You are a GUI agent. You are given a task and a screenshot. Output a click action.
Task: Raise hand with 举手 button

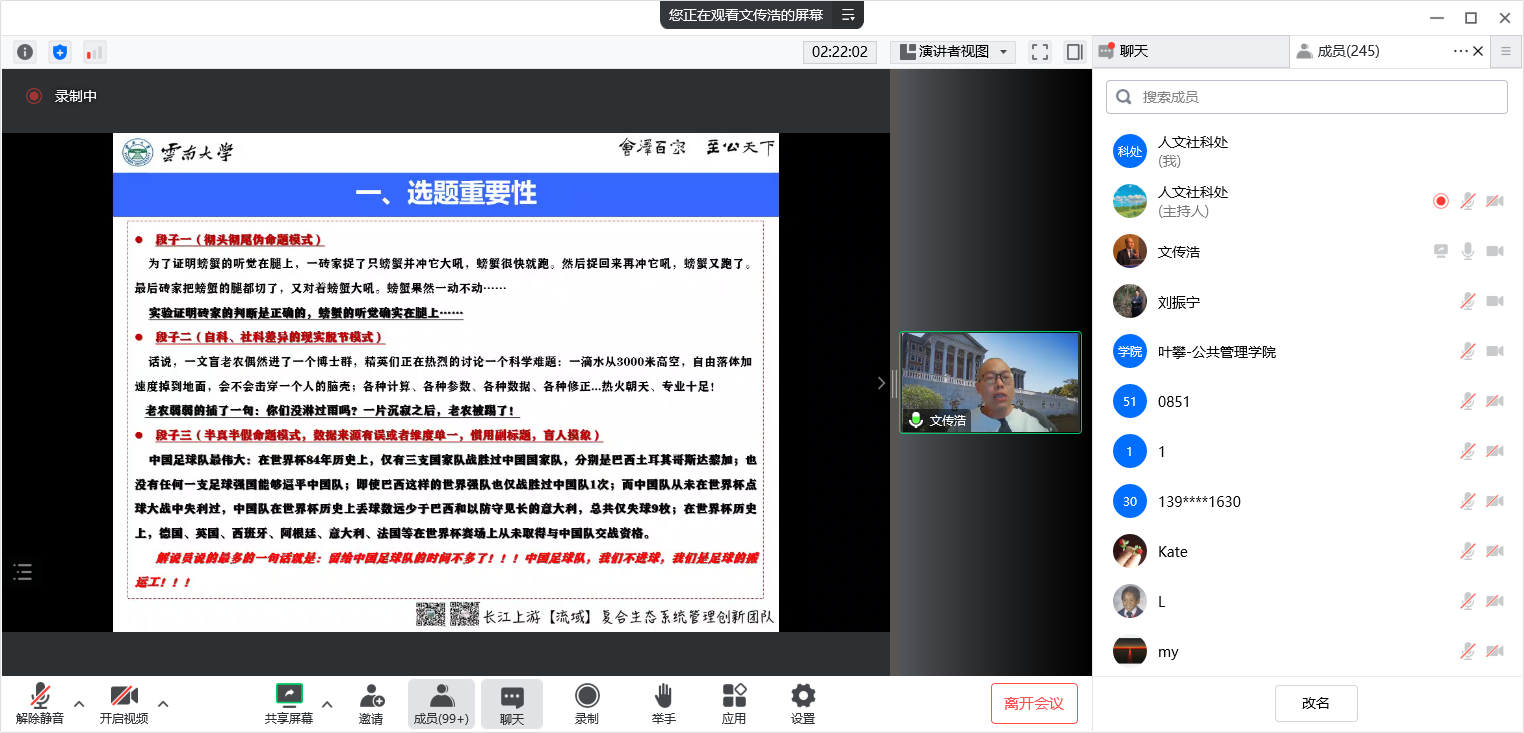[x=663, y=704]
